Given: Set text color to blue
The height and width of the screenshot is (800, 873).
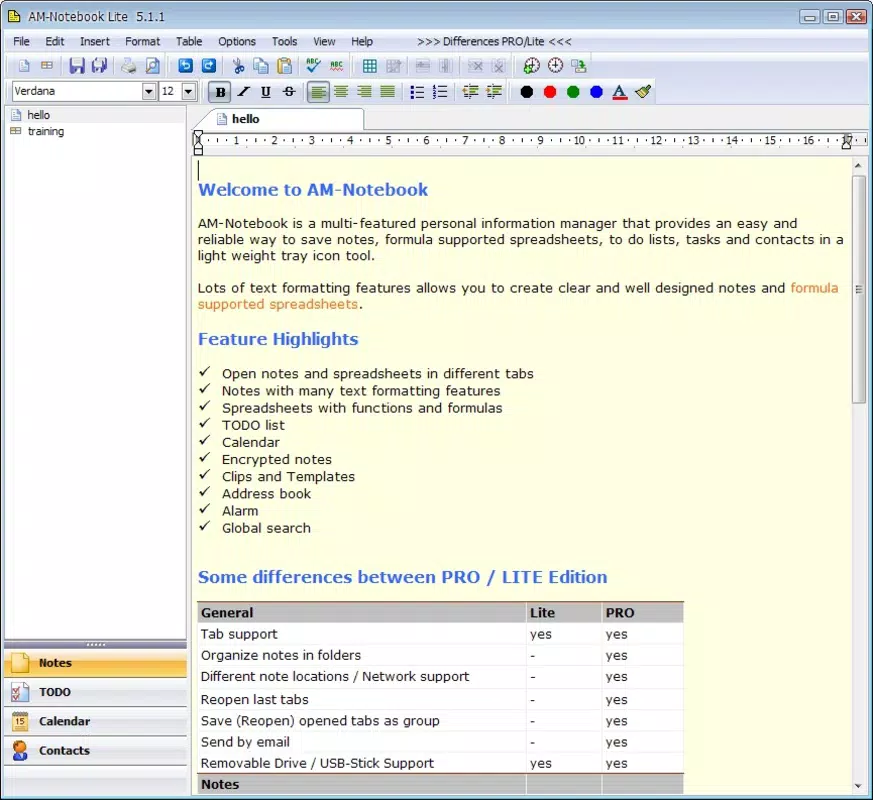Looking at the screenshot, I should coord(596,92).
